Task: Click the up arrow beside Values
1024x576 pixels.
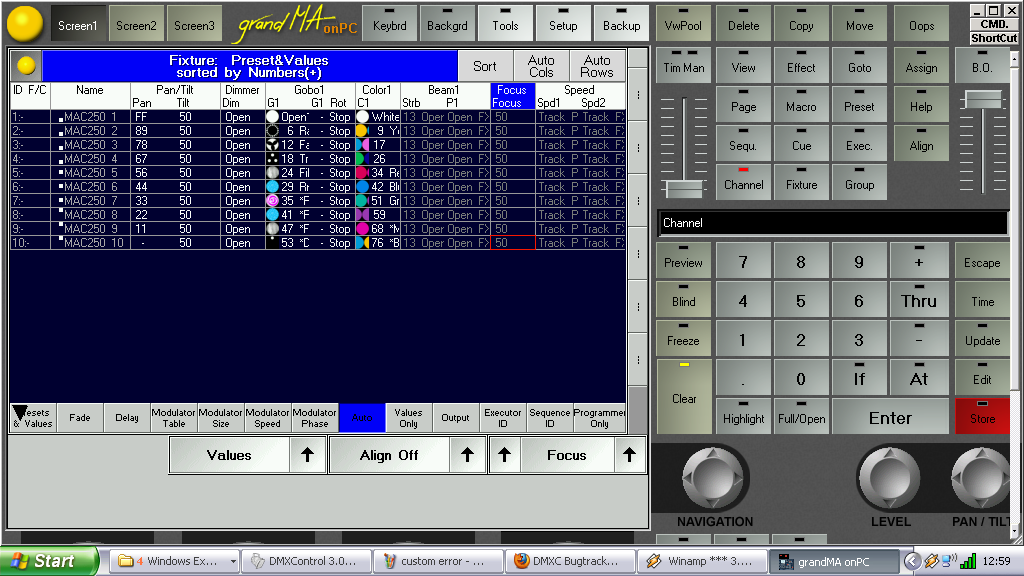Action: [x=307, y=455]
